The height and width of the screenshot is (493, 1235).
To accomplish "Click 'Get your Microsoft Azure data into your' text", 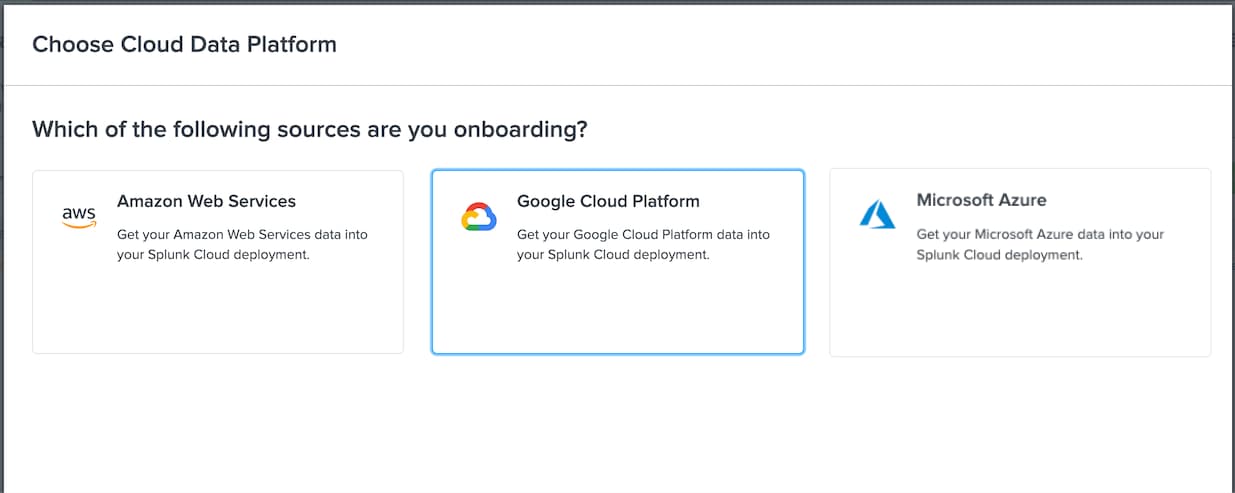I will click(1040, 234).
